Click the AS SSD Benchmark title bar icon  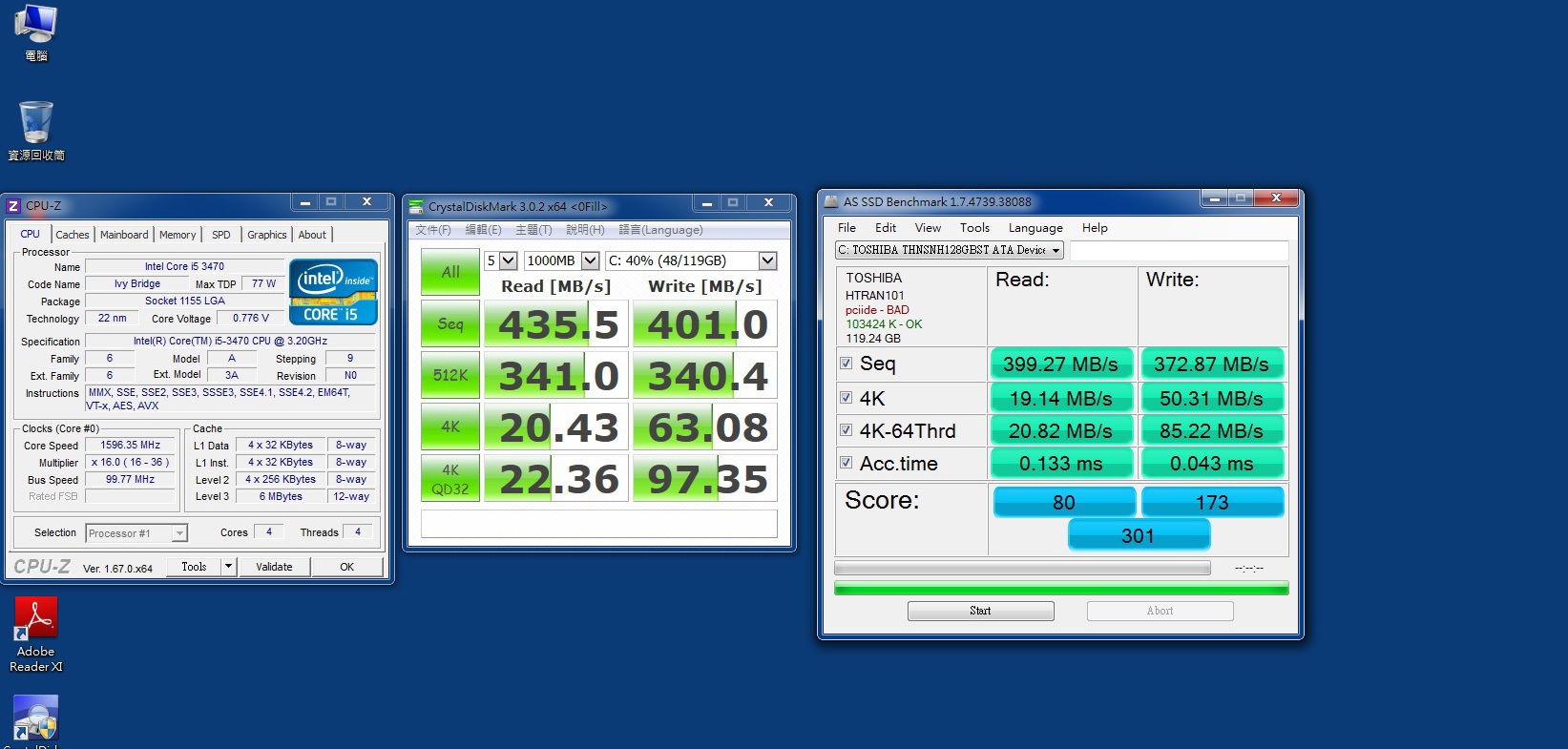[830, 201]
